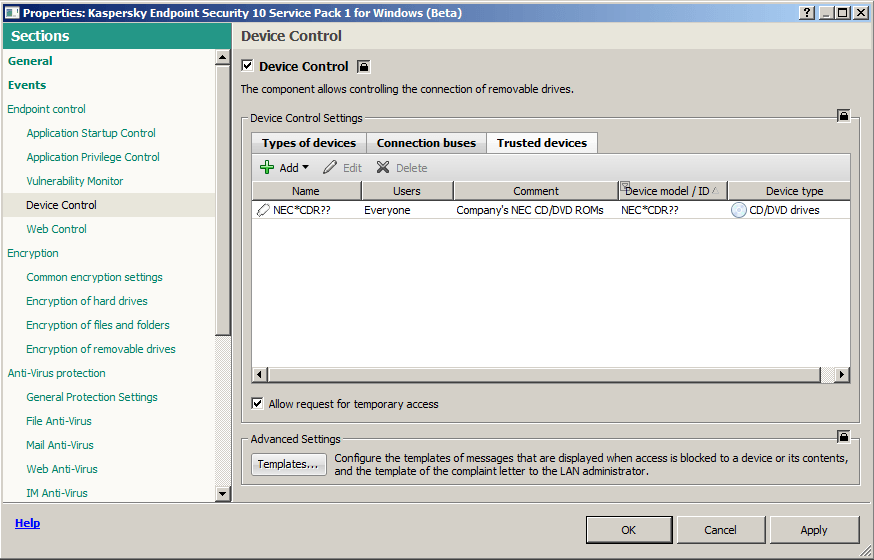Open the Mail Anti-Virus section

click(60, 445)
